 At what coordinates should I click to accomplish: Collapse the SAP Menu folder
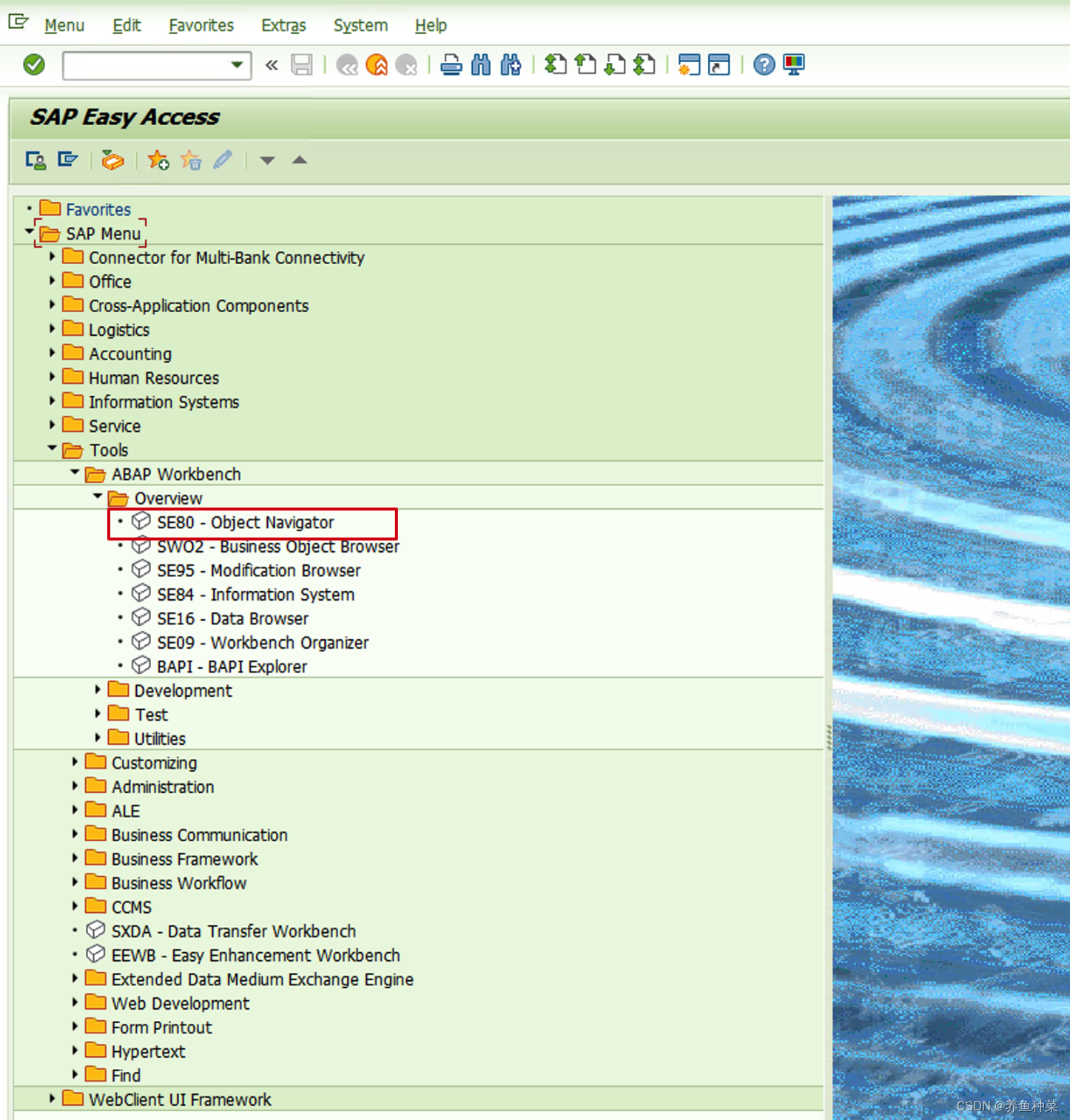pyautogui.click(x=28, y=232)
